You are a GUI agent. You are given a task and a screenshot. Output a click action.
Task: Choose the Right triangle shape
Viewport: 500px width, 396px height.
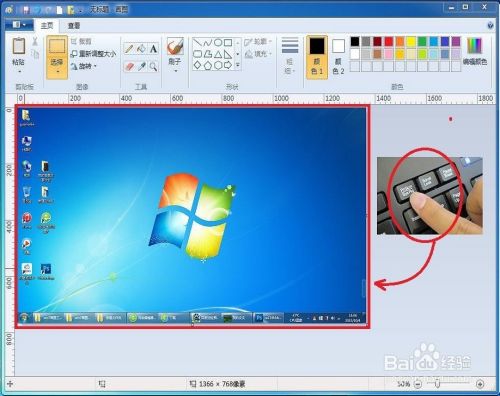[x=228, y=54]
